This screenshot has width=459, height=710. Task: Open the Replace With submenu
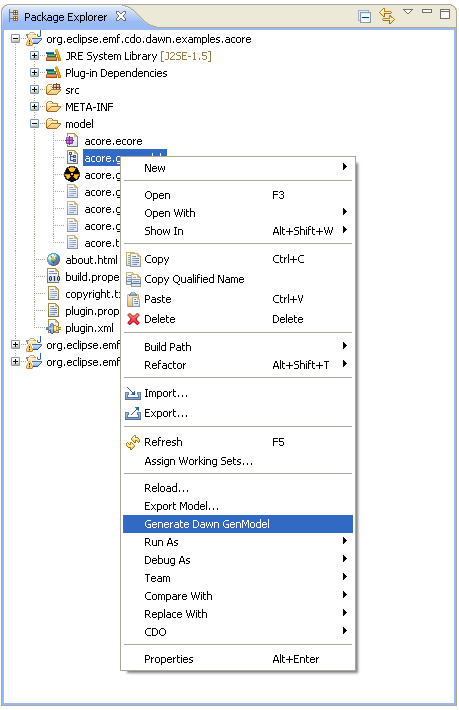(238, 614)
